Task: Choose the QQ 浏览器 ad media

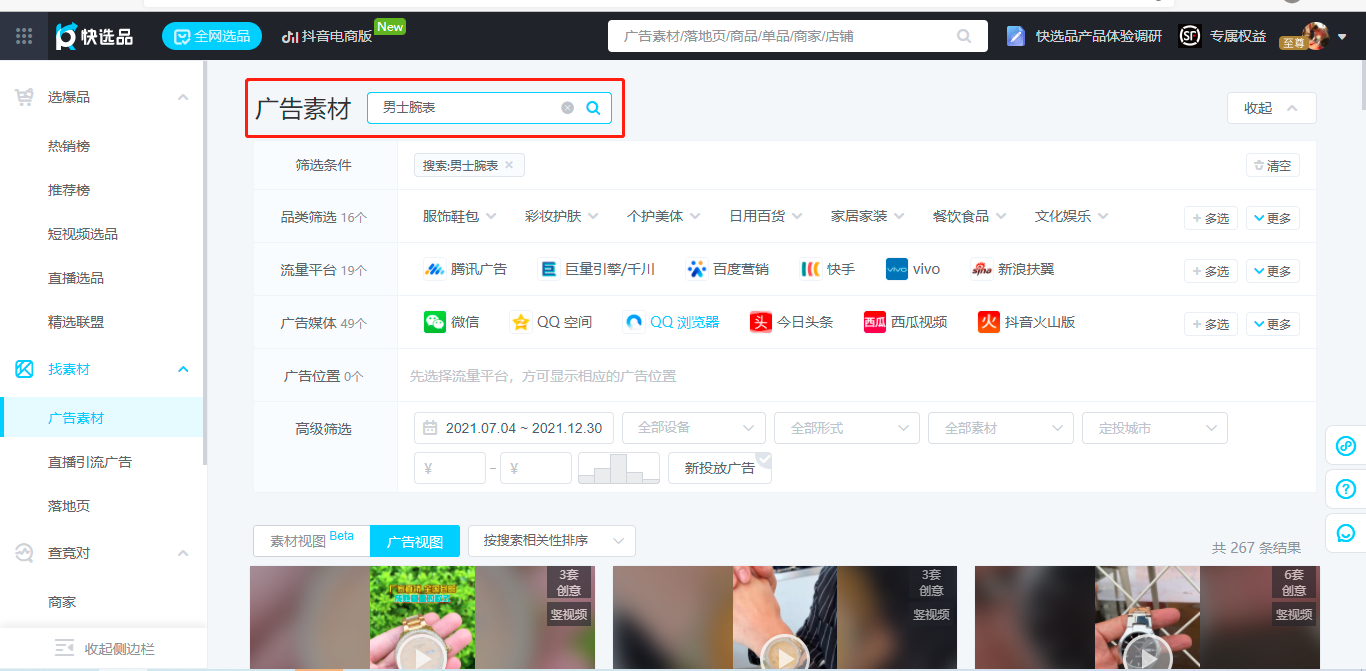Action: 672,322
